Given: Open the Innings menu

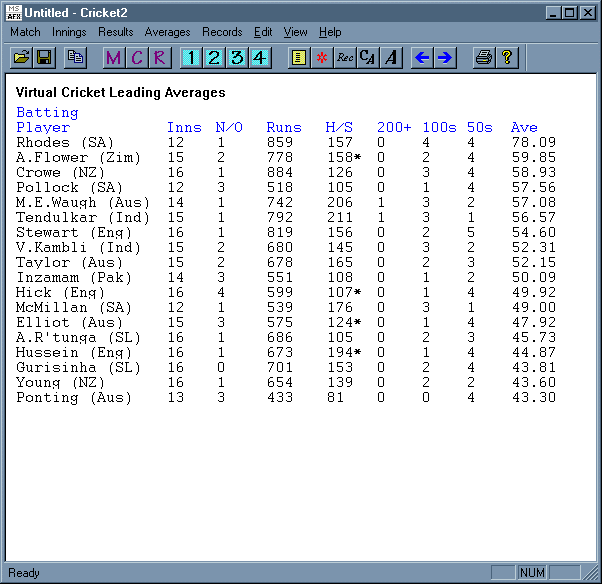Looking at the screenshot, I should pos(69,32).
